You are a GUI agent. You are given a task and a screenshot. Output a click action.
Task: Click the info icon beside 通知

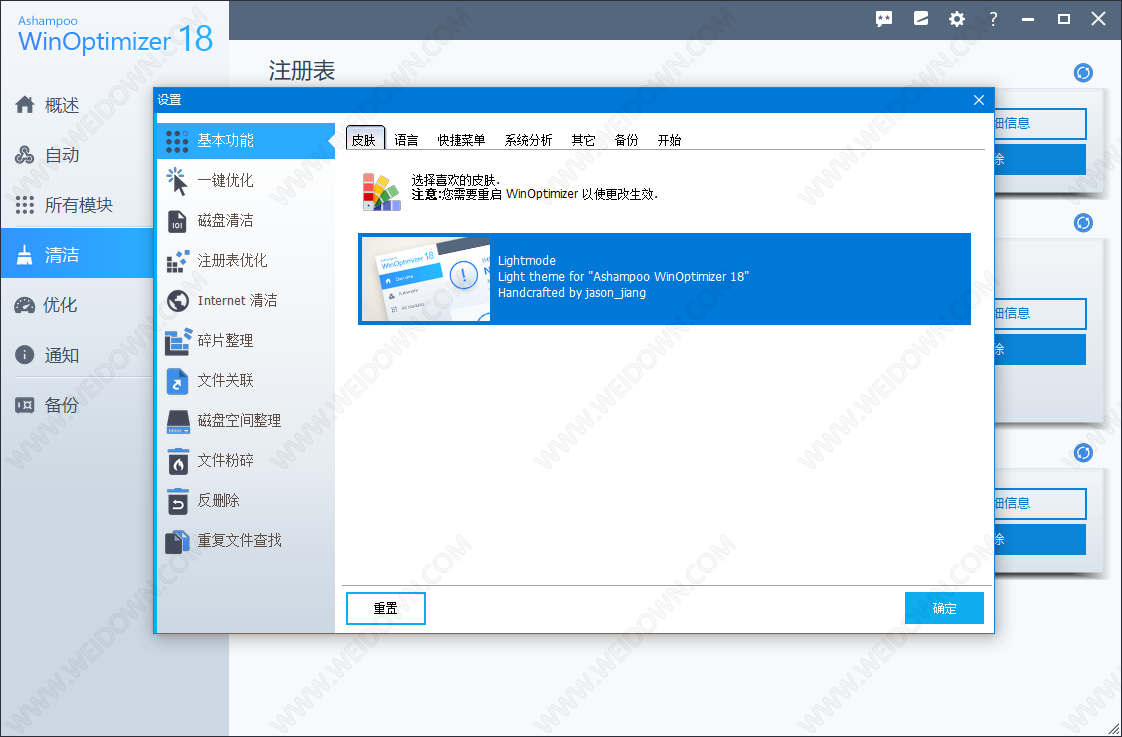coord(25,355)
